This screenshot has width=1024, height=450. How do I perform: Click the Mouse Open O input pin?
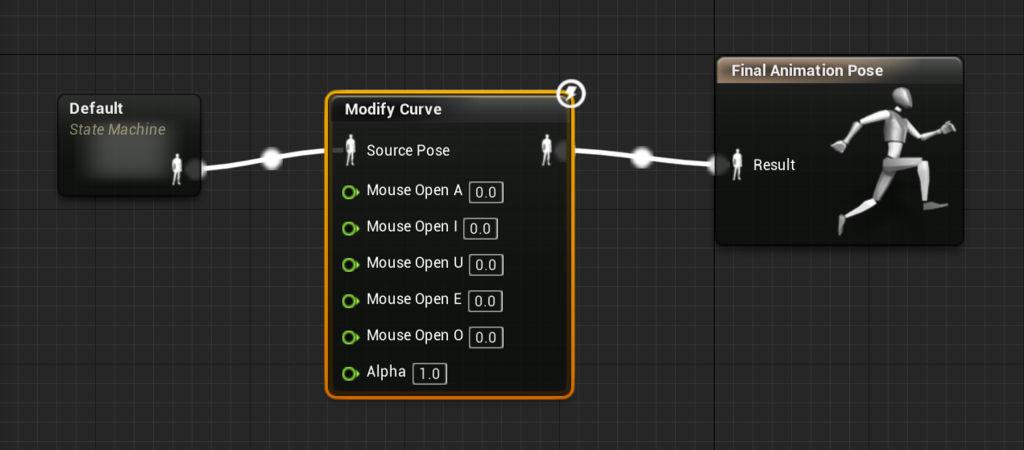tap(351, 338)
